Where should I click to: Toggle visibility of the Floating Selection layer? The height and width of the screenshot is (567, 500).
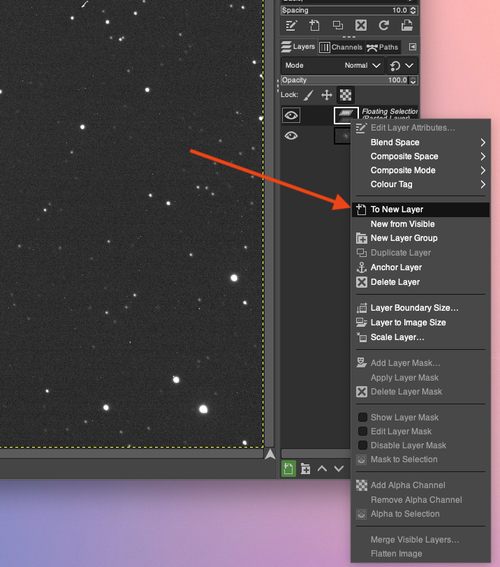pyautogui.click(x=291, y=115)
